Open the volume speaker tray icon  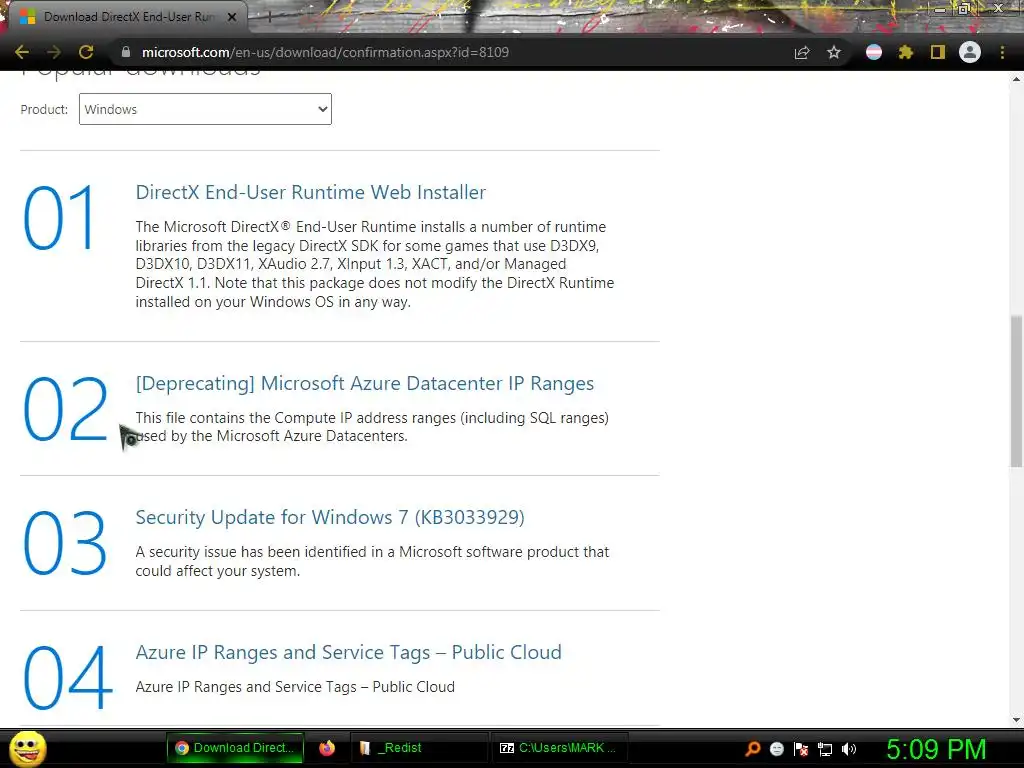pyautogui.click(x=849, y=749)
